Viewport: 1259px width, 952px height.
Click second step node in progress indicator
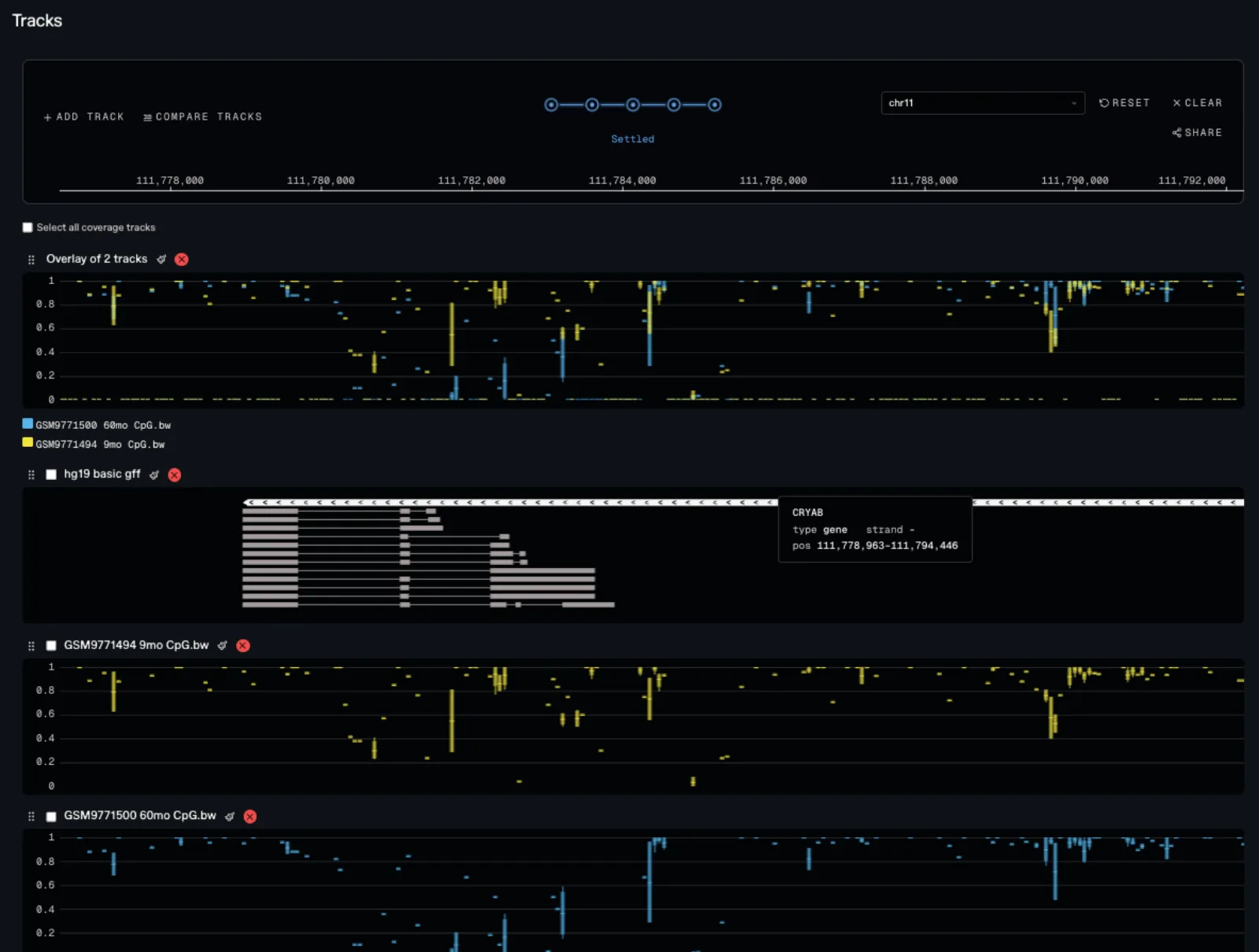coord(593,105)
